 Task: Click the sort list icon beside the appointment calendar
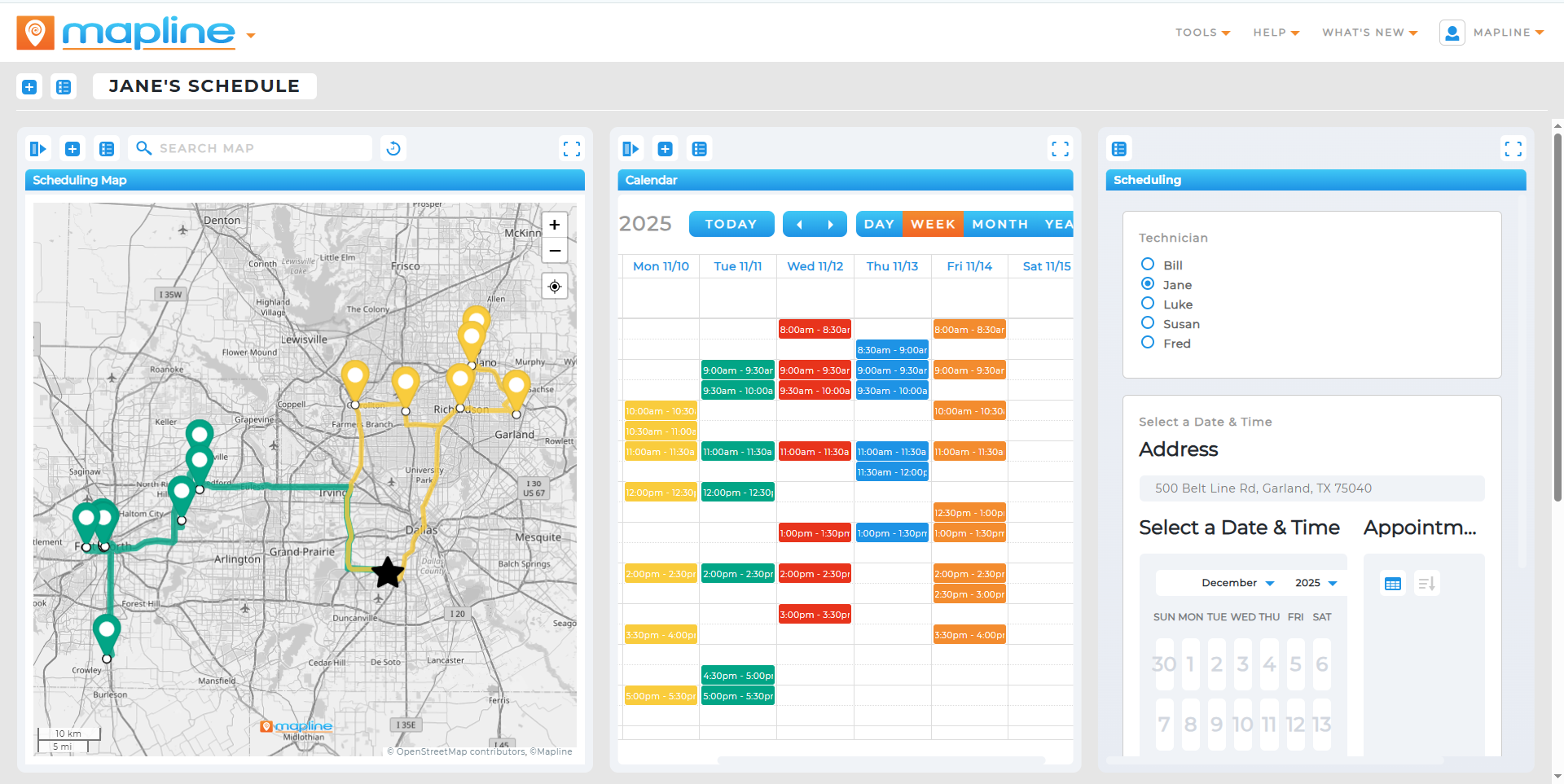pos(1426,583)
